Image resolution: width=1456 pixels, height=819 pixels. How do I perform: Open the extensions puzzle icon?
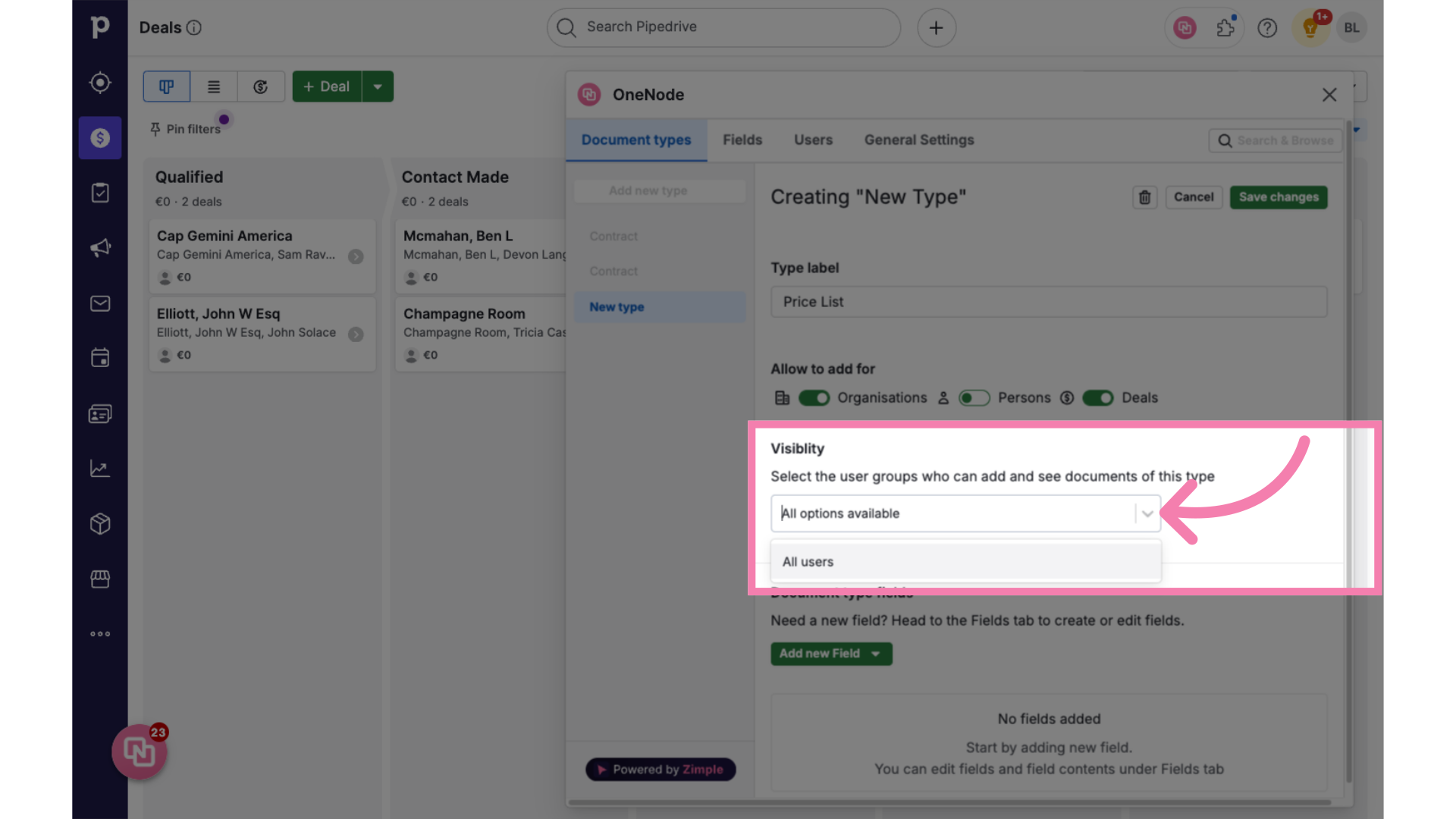point(1225,28)
